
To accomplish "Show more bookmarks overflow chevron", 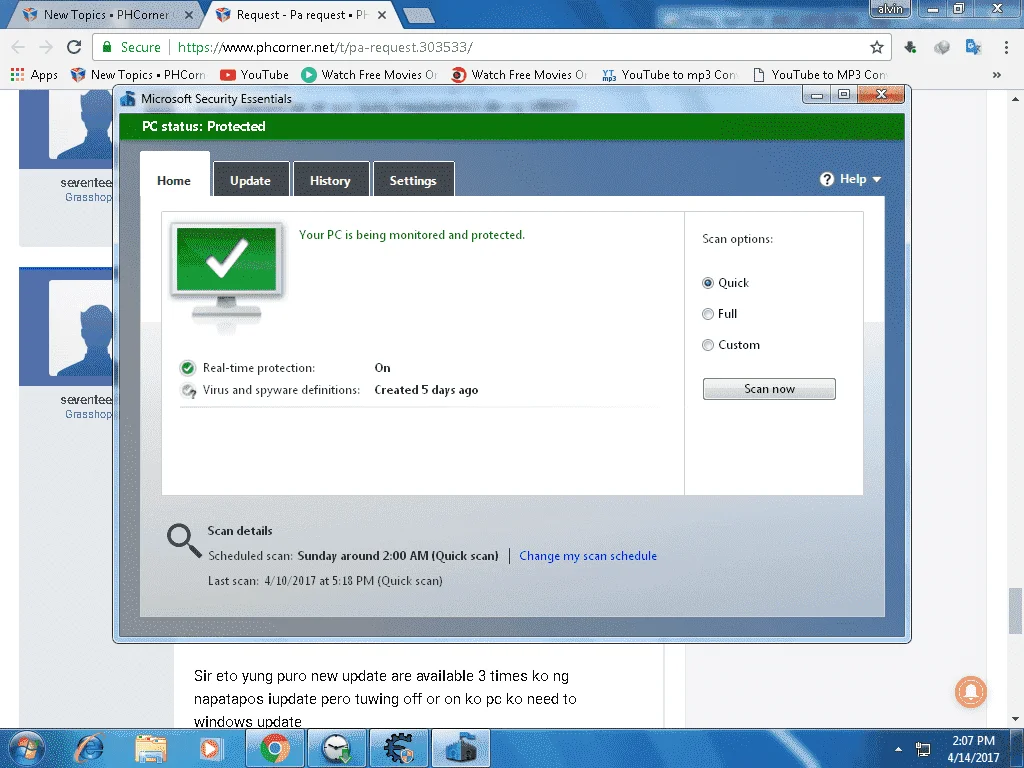I will pos(997,74).
